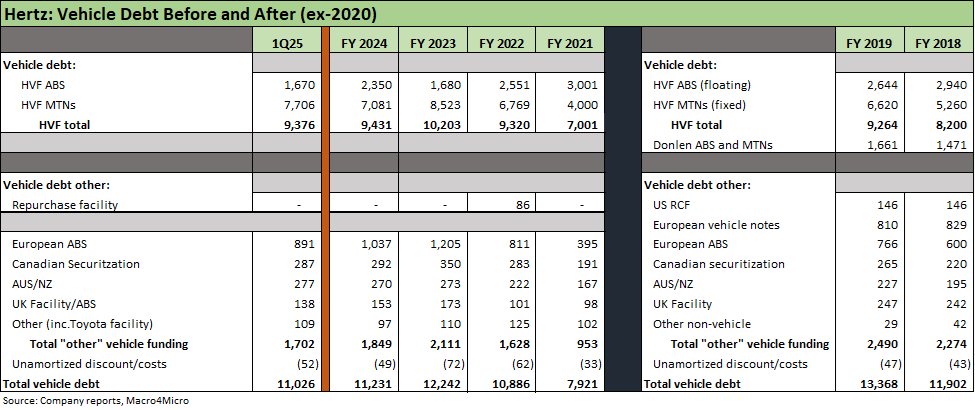Viewport: 975px width, 410px height.
Task: Select the FY 2024 column header
Action: pyautogui.click(x=364, y=44)
